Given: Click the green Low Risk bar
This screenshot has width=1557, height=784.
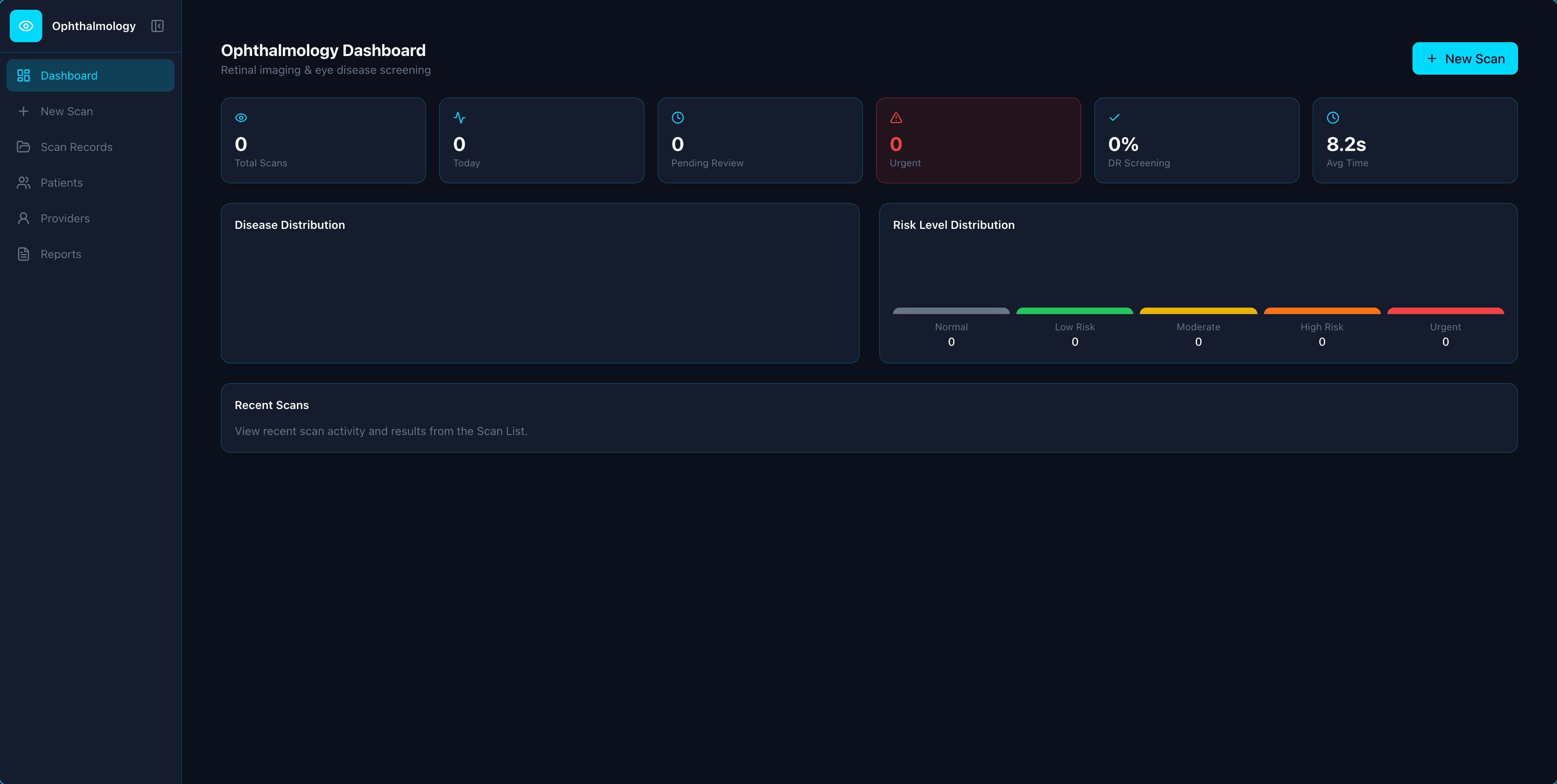Looking at the screenshot, I should [x=1074, y=311].
